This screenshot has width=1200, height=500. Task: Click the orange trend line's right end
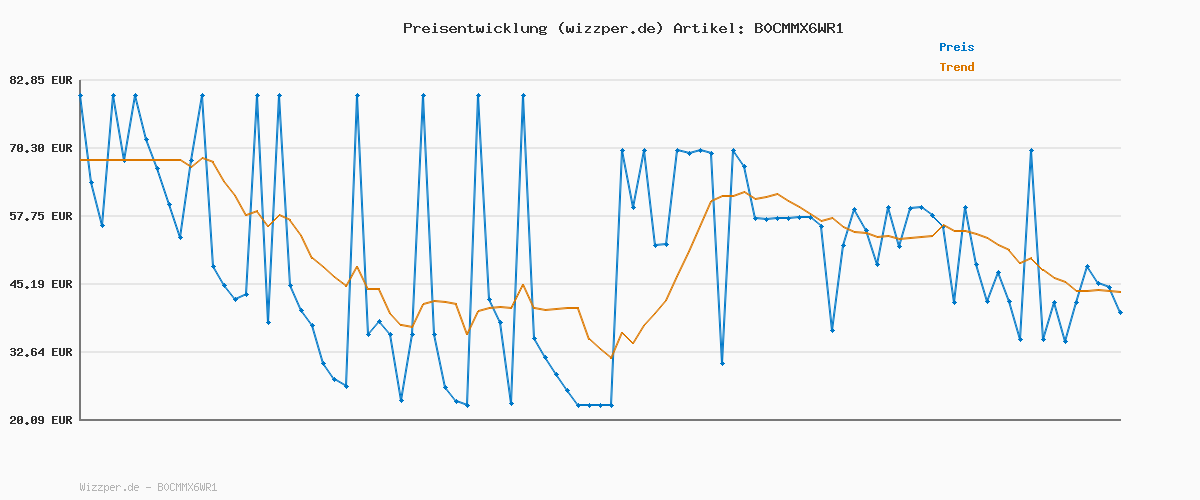click(1120, 292)
